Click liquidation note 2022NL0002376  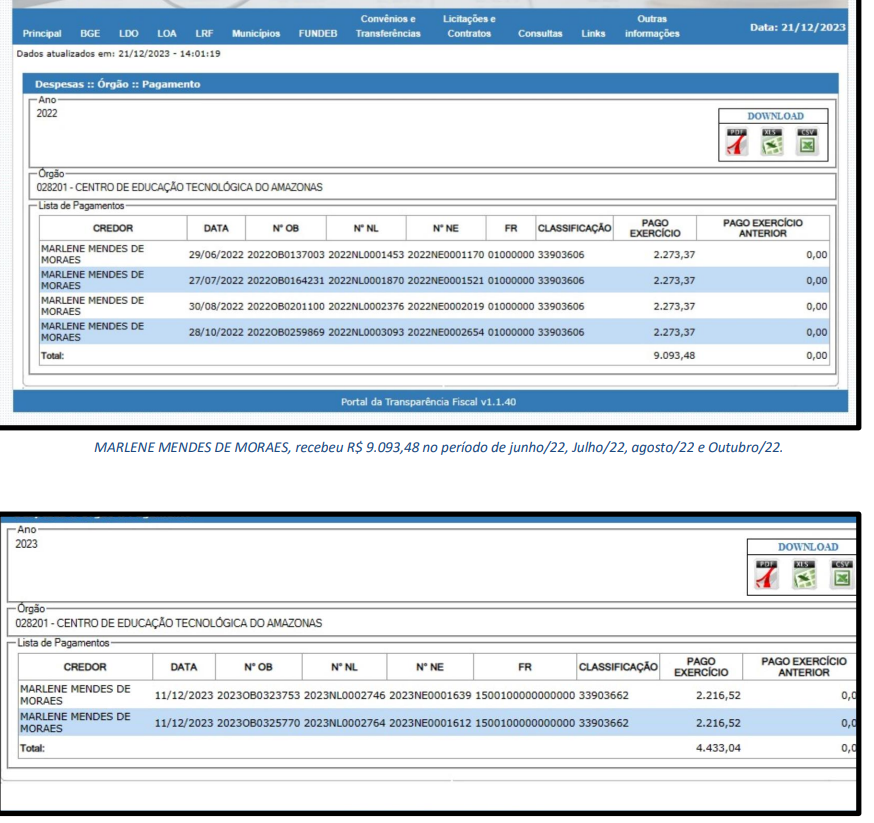pos(366,306)
